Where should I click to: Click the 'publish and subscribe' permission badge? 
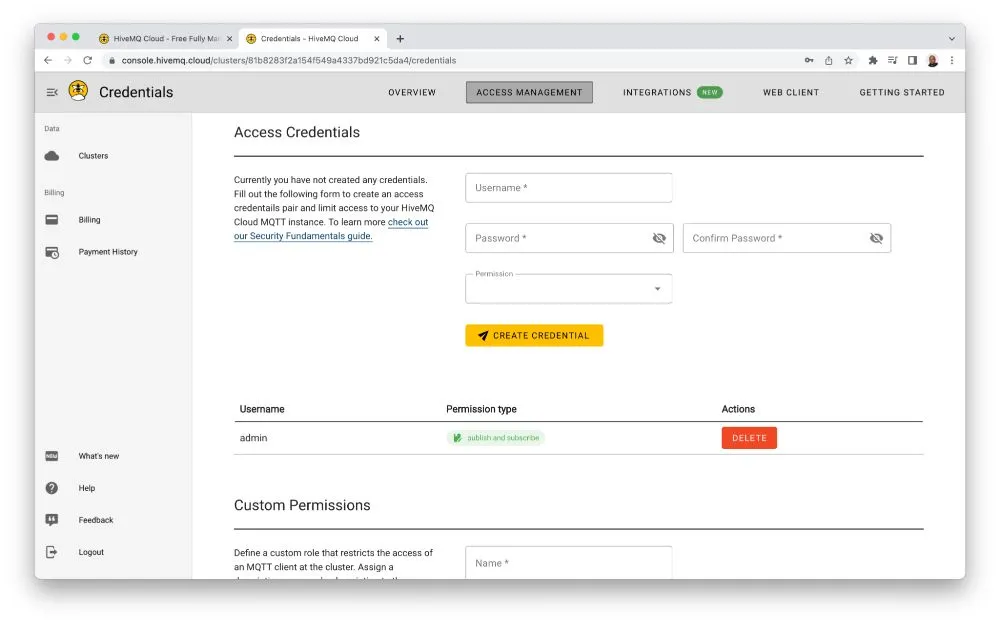click(496, 438)
